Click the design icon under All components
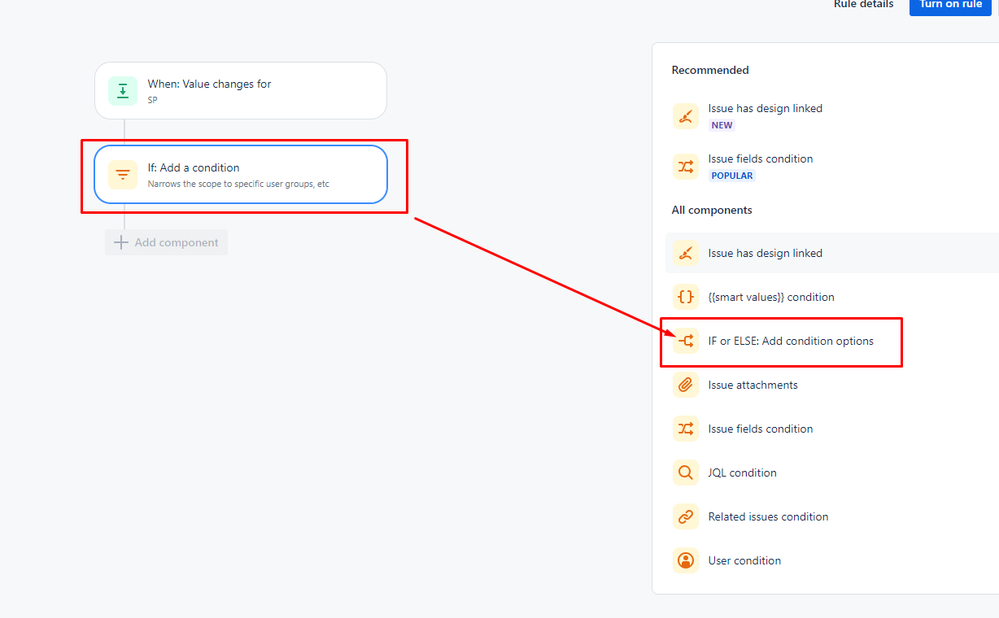999x618 pixels. [x=686, y=253]
